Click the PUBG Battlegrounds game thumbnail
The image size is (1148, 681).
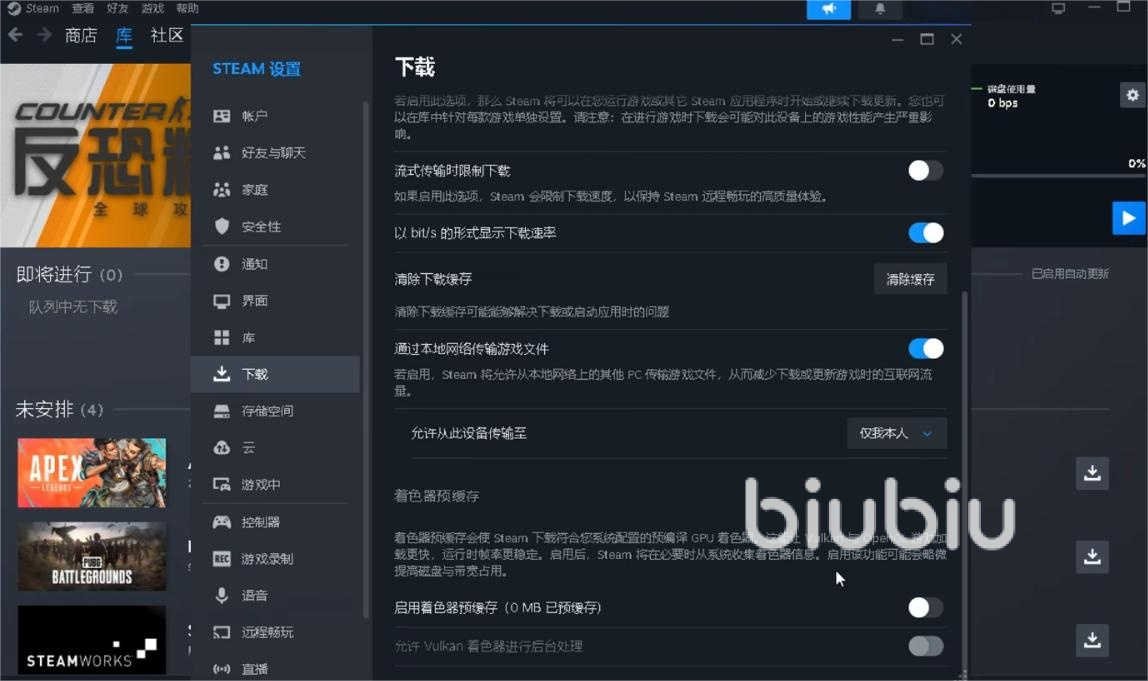click(x=92, y=556)
